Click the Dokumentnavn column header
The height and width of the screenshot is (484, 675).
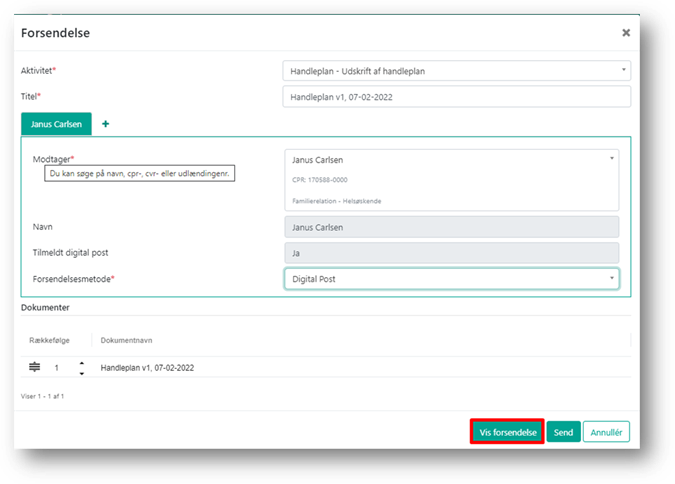(125, 340)
